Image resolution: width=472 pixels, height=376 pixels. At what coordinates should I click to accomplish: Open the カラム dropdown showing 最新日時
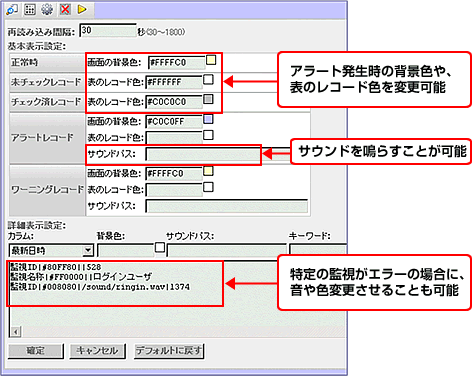click(51, 250)
